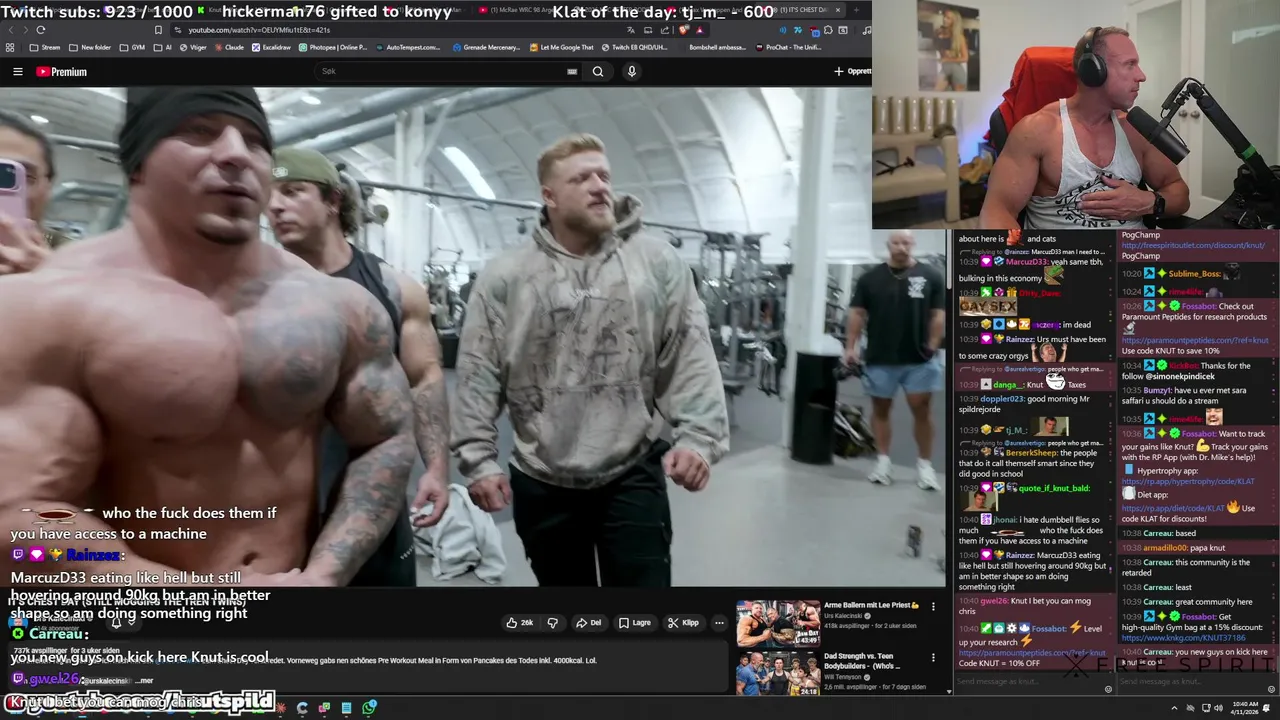Click username BerserkSheep in left chat
Viewport: 1280px width, 720px height.
click(1031, 452)
